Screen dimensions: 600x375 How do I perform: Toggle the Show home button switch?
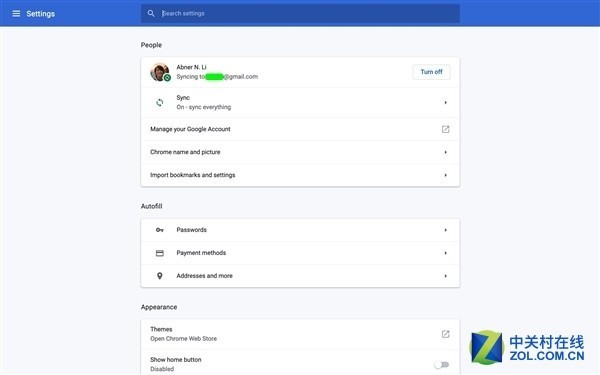(x=442, y=365)
